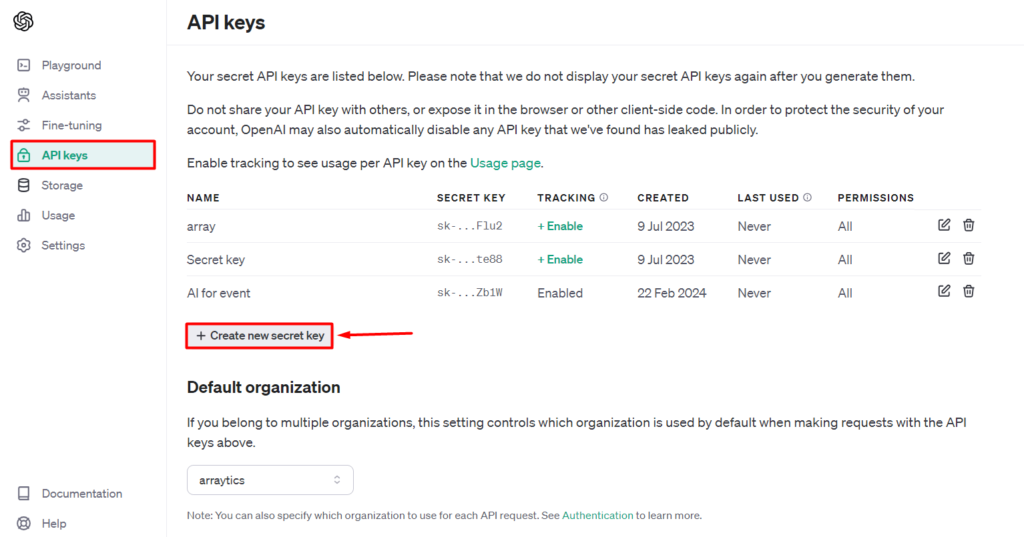Open the Authentication link
Image resolution: width=1024 pixels, height=537 pixels.
(598, 515)
